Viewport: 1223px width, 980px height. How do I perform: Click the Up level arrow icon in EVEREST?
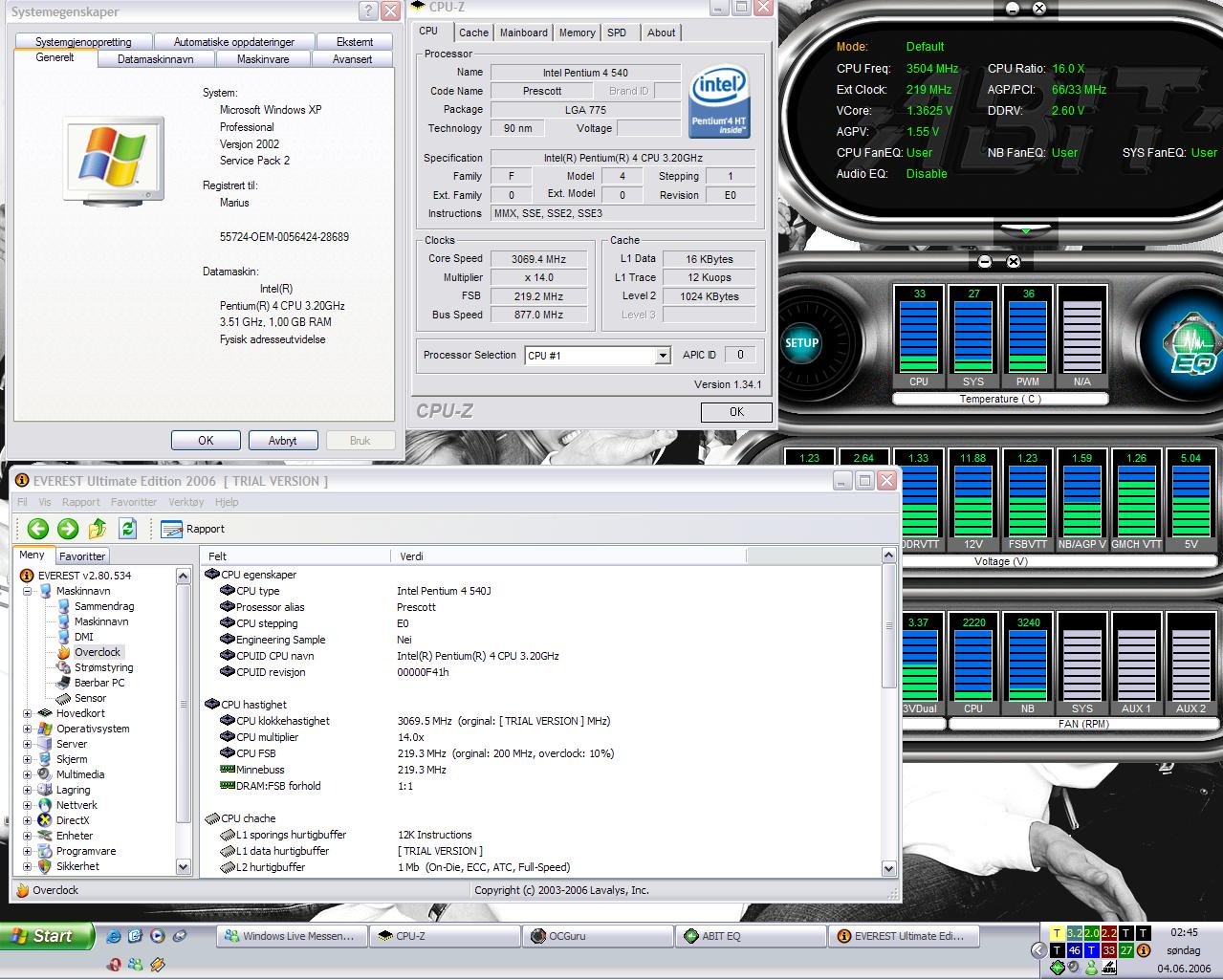(x=98, y=529)
